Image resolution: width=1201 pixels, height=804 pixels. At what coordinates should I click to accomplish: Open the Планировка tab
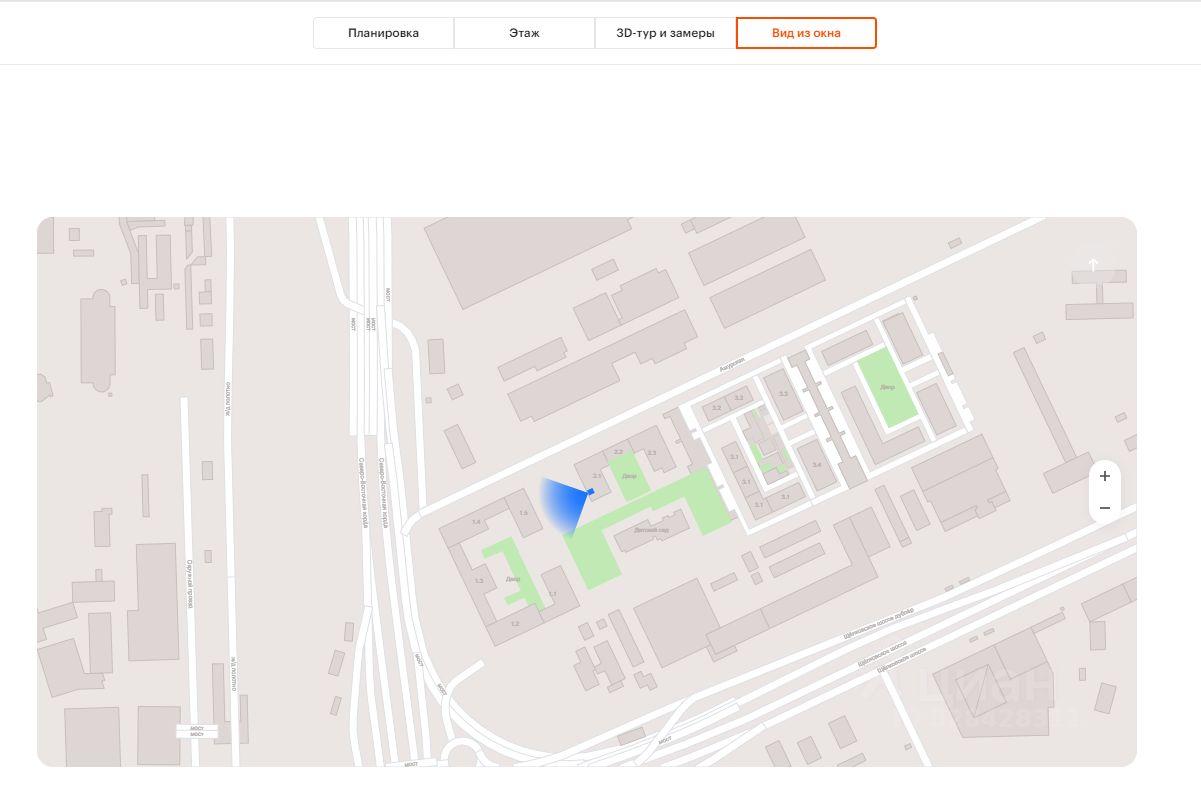point(383,33)
